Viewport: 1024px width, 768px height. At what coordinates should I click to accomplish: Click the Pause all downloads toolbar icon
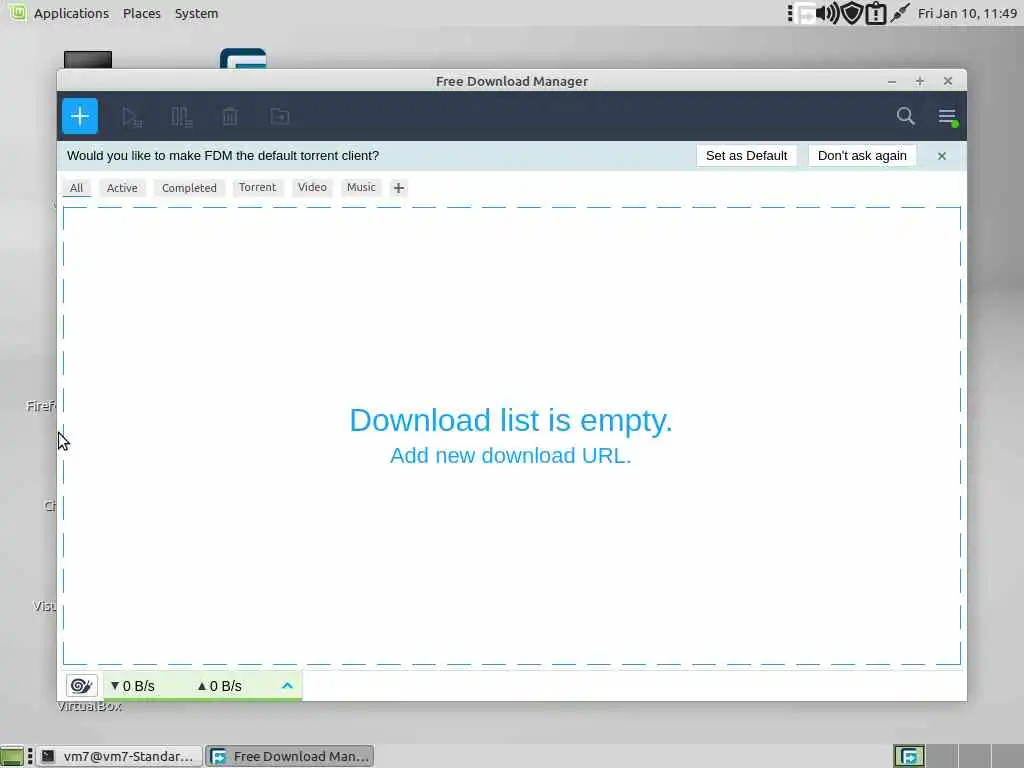181,117
